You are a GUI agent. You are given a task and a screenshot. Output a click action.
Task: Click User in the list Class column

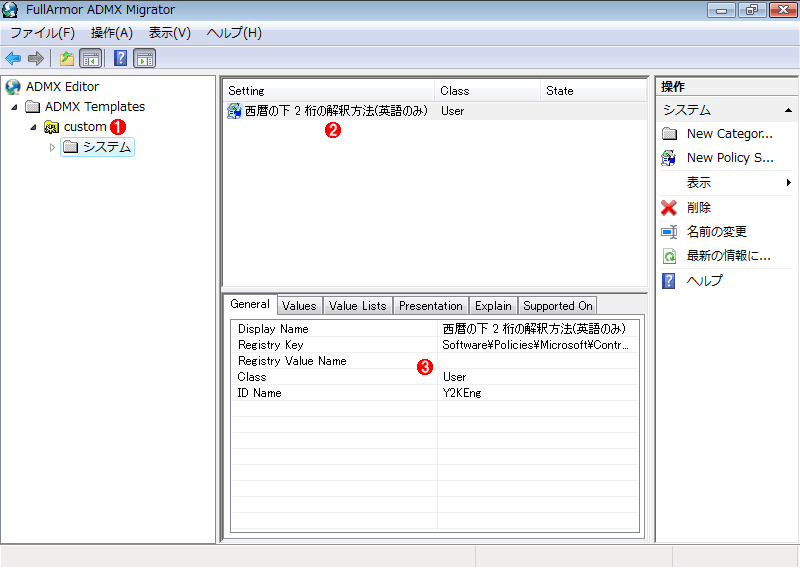click(x=453, y=111)
